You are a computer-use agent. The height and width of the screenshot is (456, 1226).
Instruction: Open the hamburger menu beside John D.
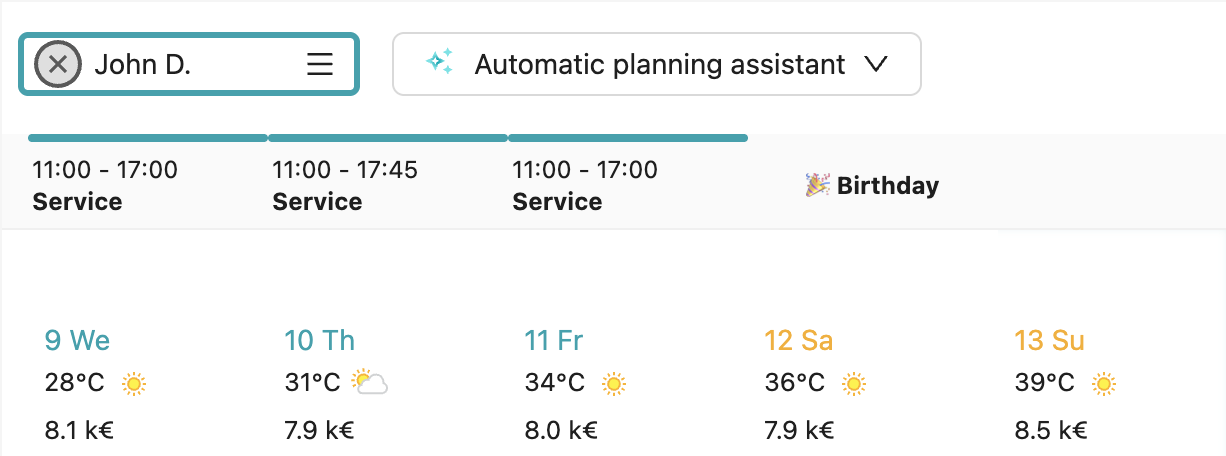pos(319,65)
